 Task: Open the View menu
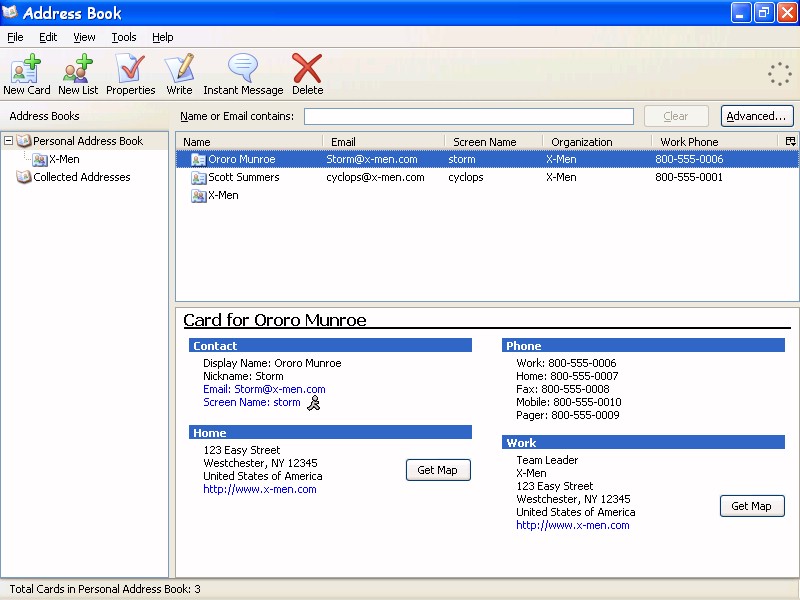84,37
